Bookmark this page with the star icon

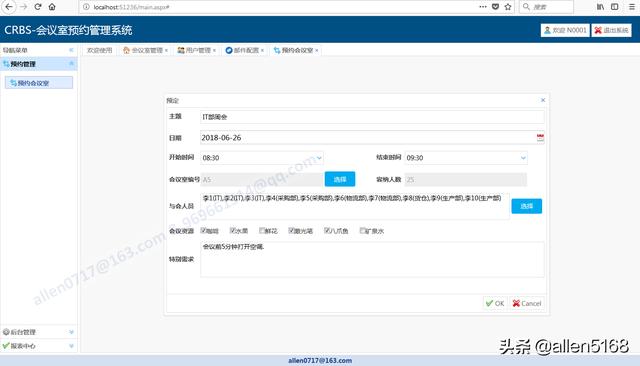point(508,7)
